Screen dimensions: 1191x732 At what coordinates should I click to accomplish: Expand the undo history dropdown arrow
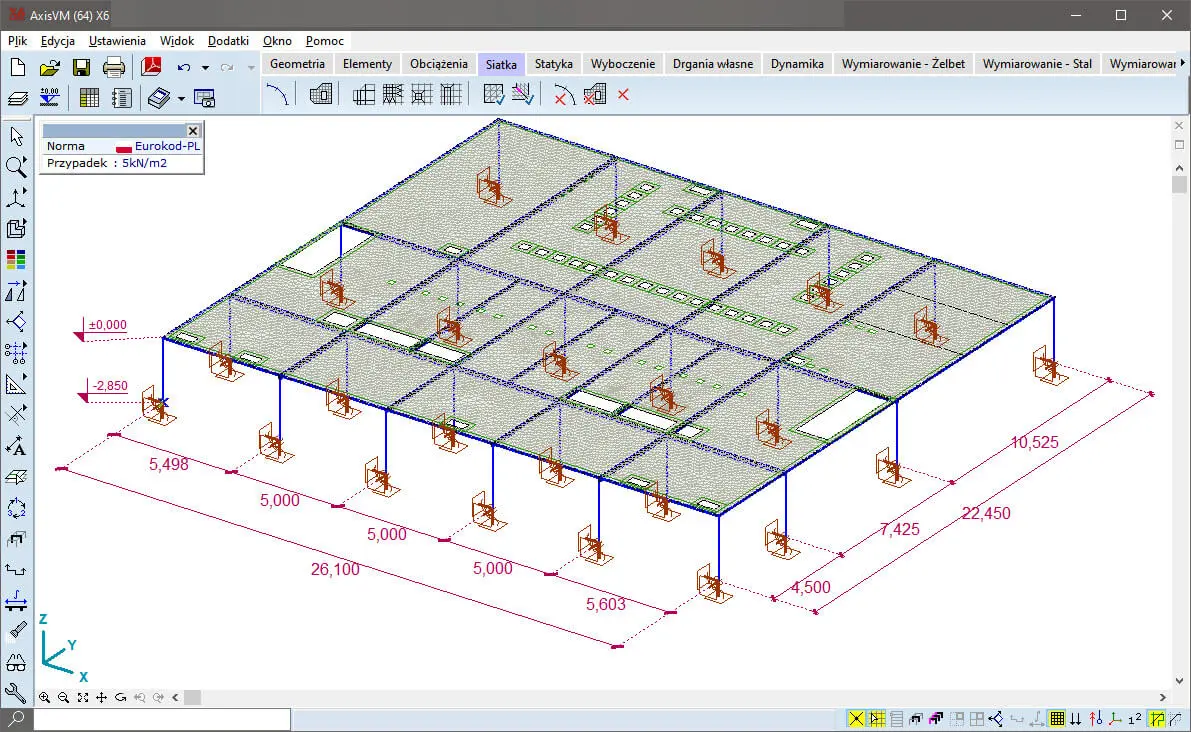pyautogui.click(x=205, y=68)
